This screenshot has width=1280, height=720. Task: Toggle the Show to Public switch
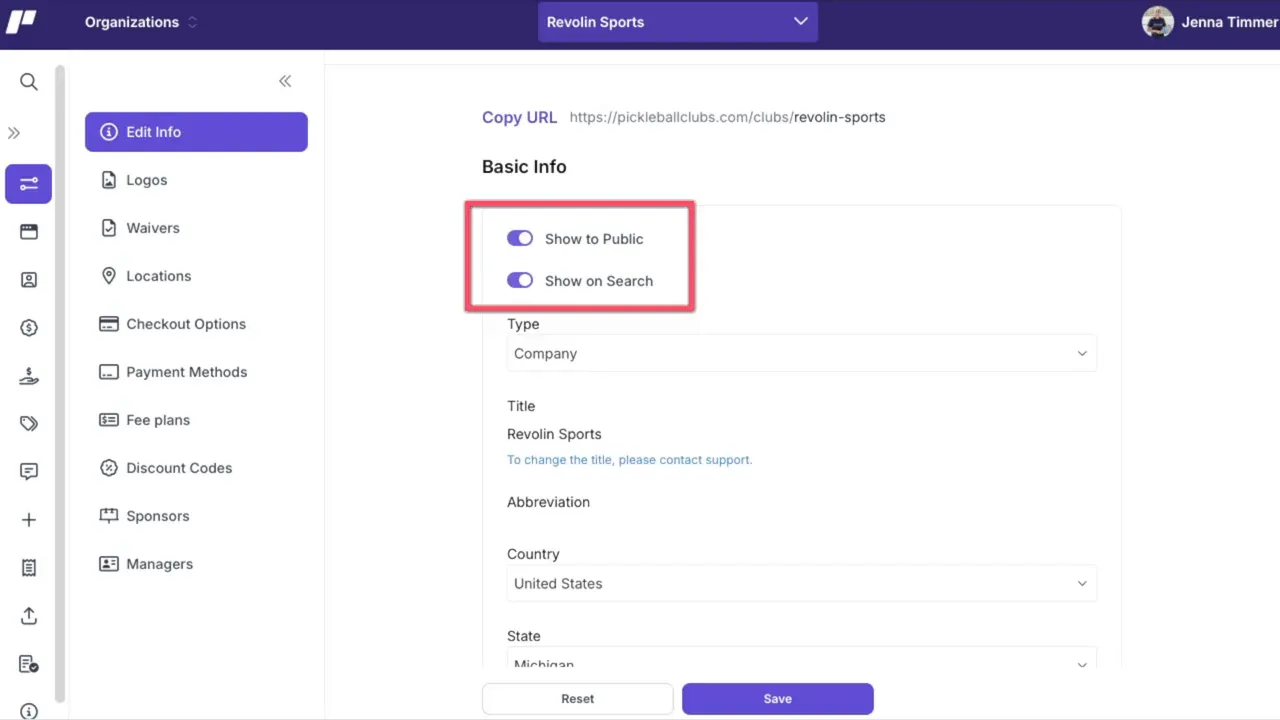pyautogui.click(x=520, y=239)
